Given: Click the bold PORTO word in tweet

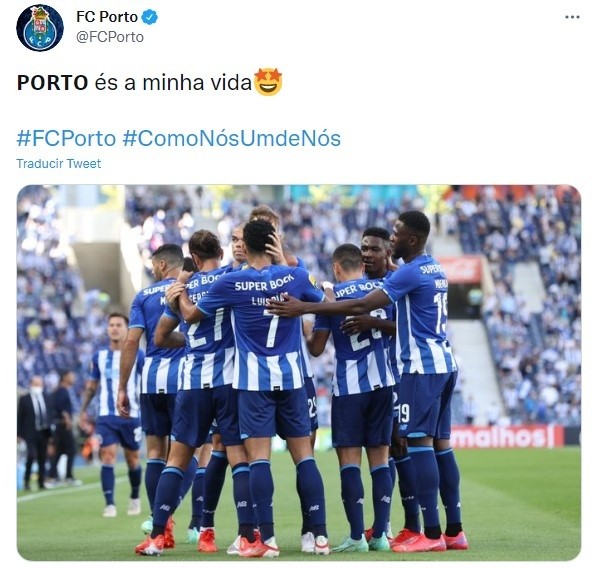Looking at the screenshot, I should pyautogui.click(x=52, y=83).
